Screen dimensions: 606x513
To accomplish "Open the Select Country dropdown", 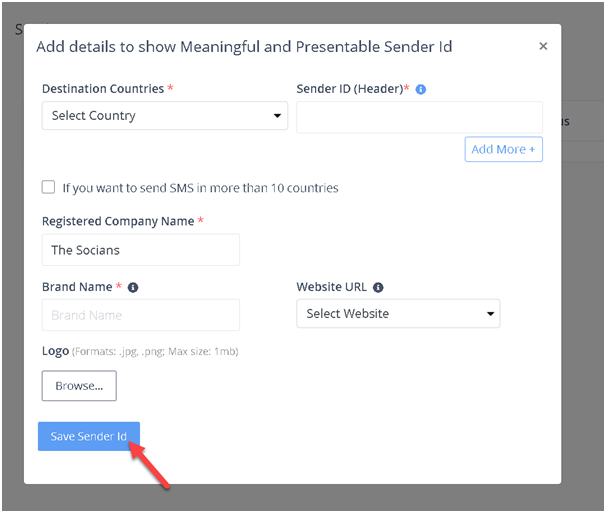I will [x=165, y=116].
